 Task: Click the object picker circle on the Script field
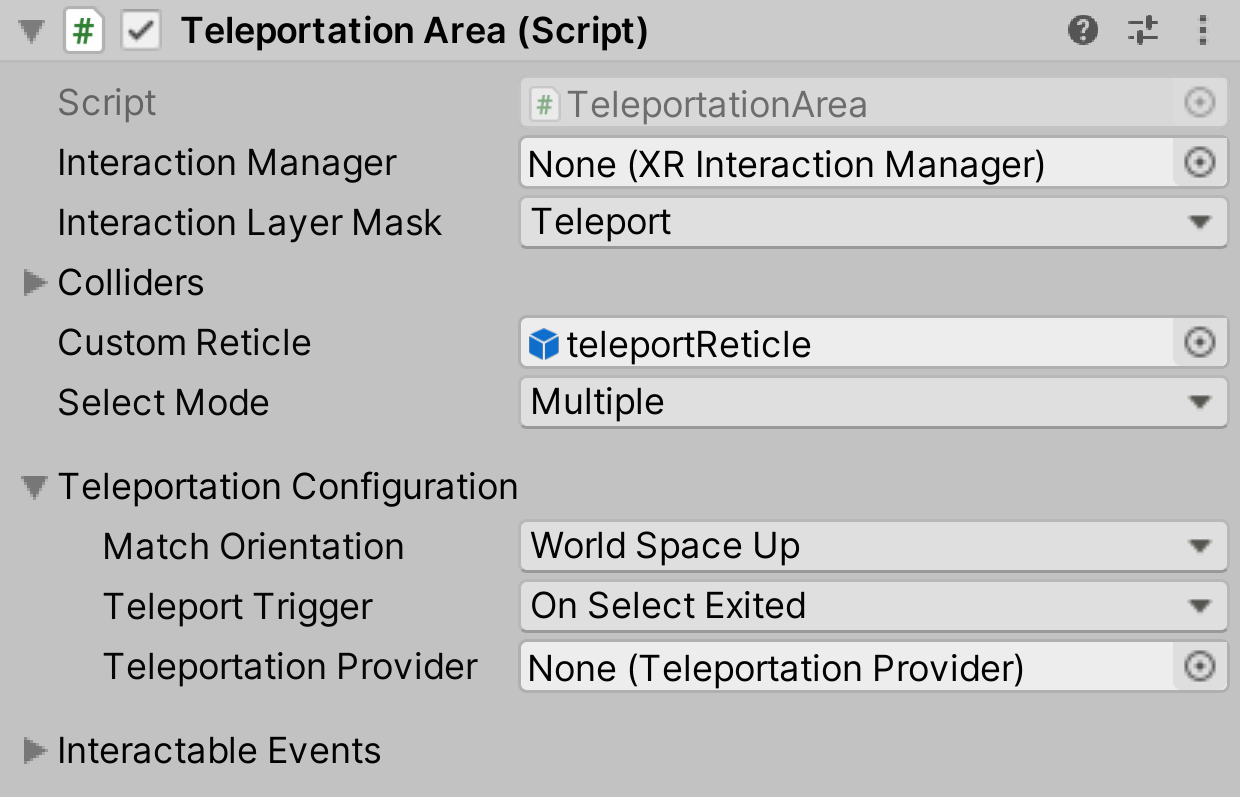click(1199, 102)
